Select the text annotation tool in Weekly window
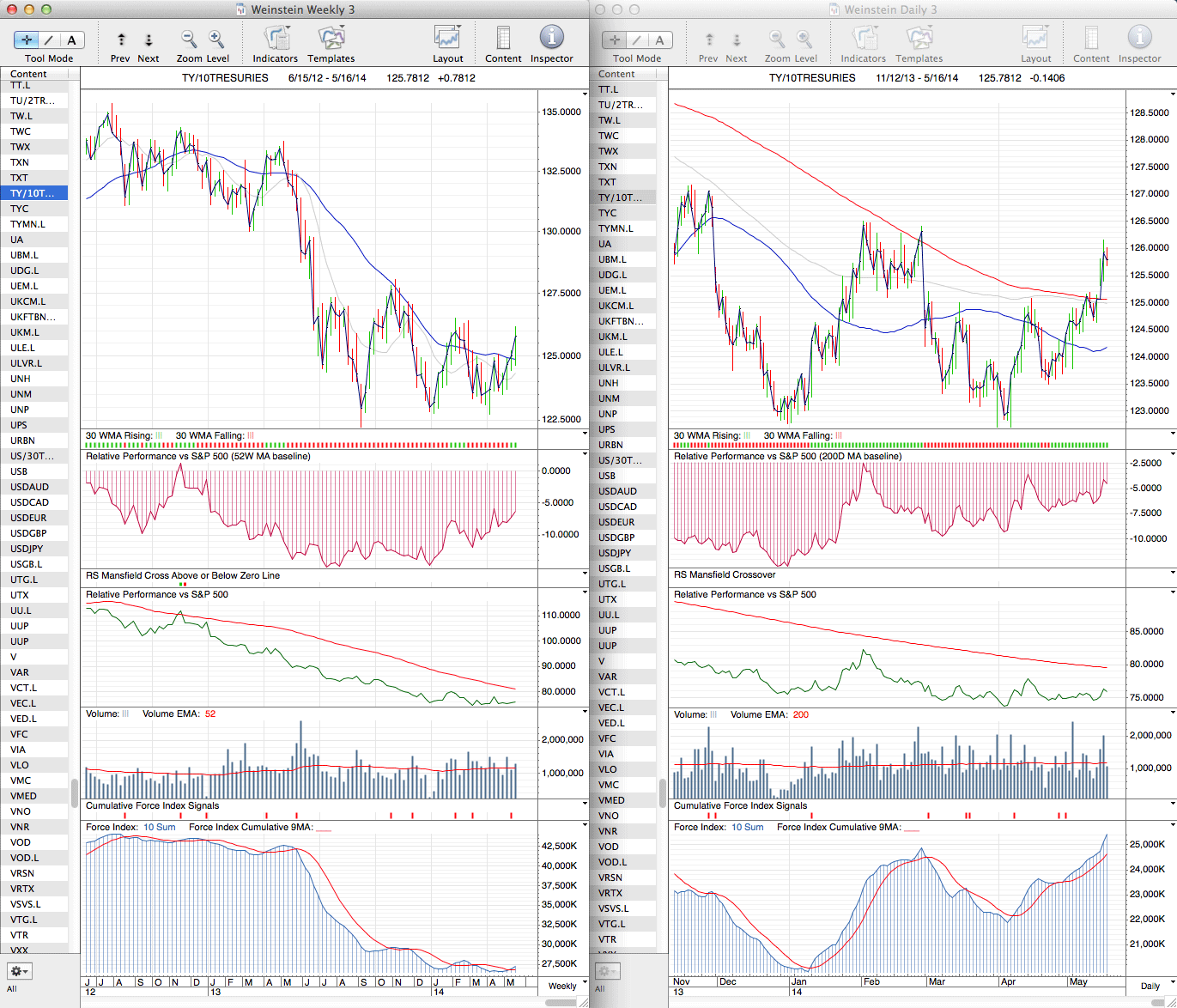Screen dimensions: 1177x1008 click(71, 39)
